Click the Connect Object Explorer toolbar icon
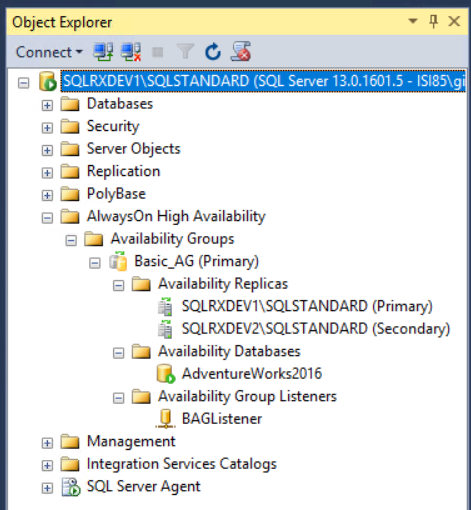 (x=103, y=52)
